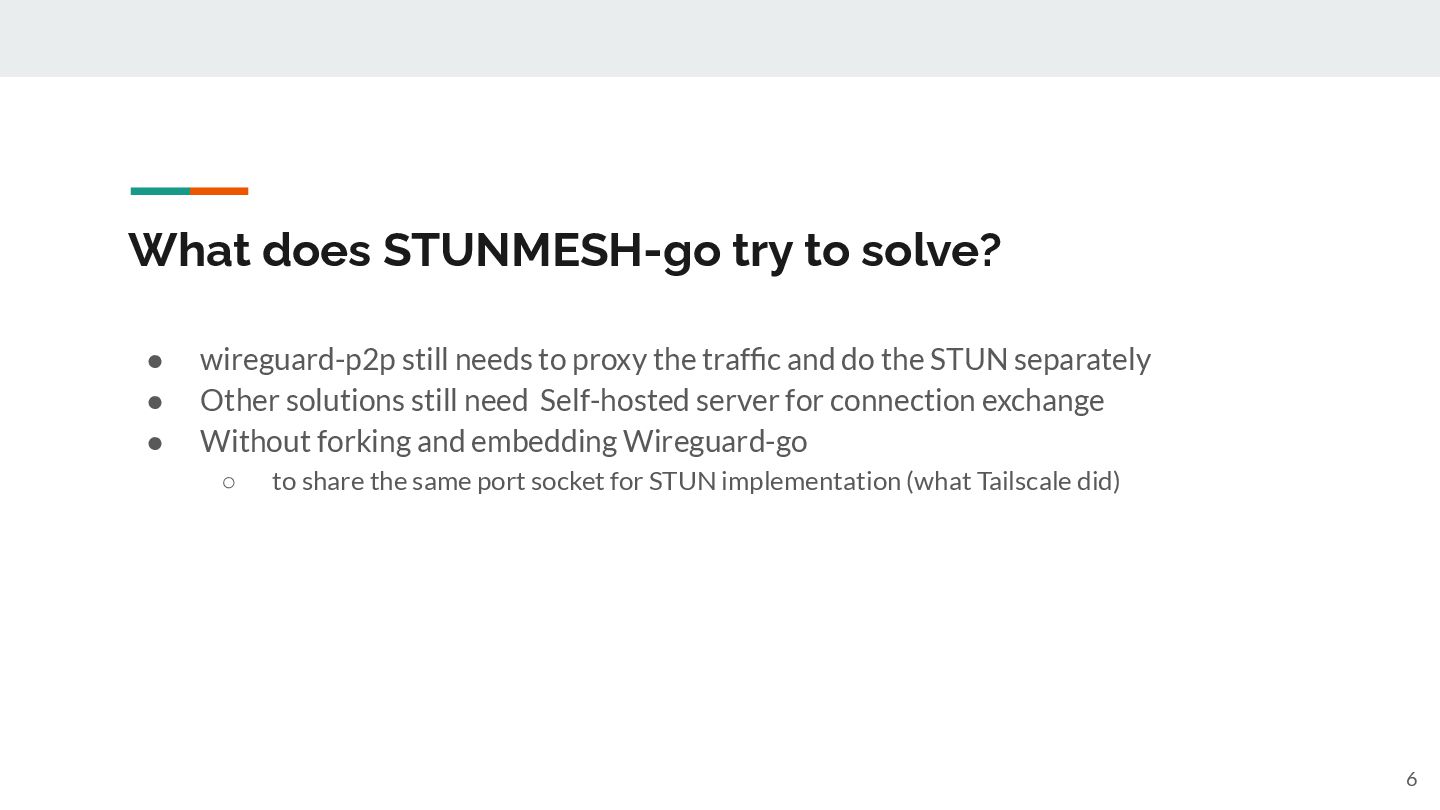Click 'STUN implementation' in the sub-bullet

[775, 481]
